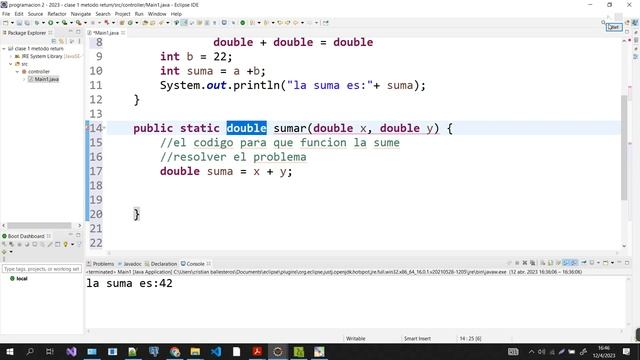Viewport: 640px width, 360px height.
Task: Click the Boot Dashboard pencil edit icon
Action: pyautogui.click(x=50, y=244)
